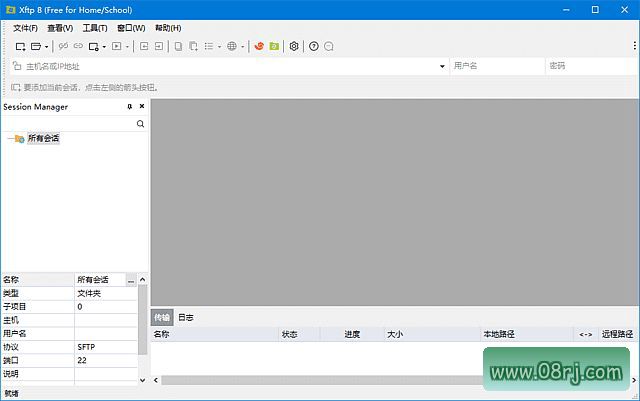Click the Session Manager search icon
The image size is (640, 401).
tap(140, 124)
